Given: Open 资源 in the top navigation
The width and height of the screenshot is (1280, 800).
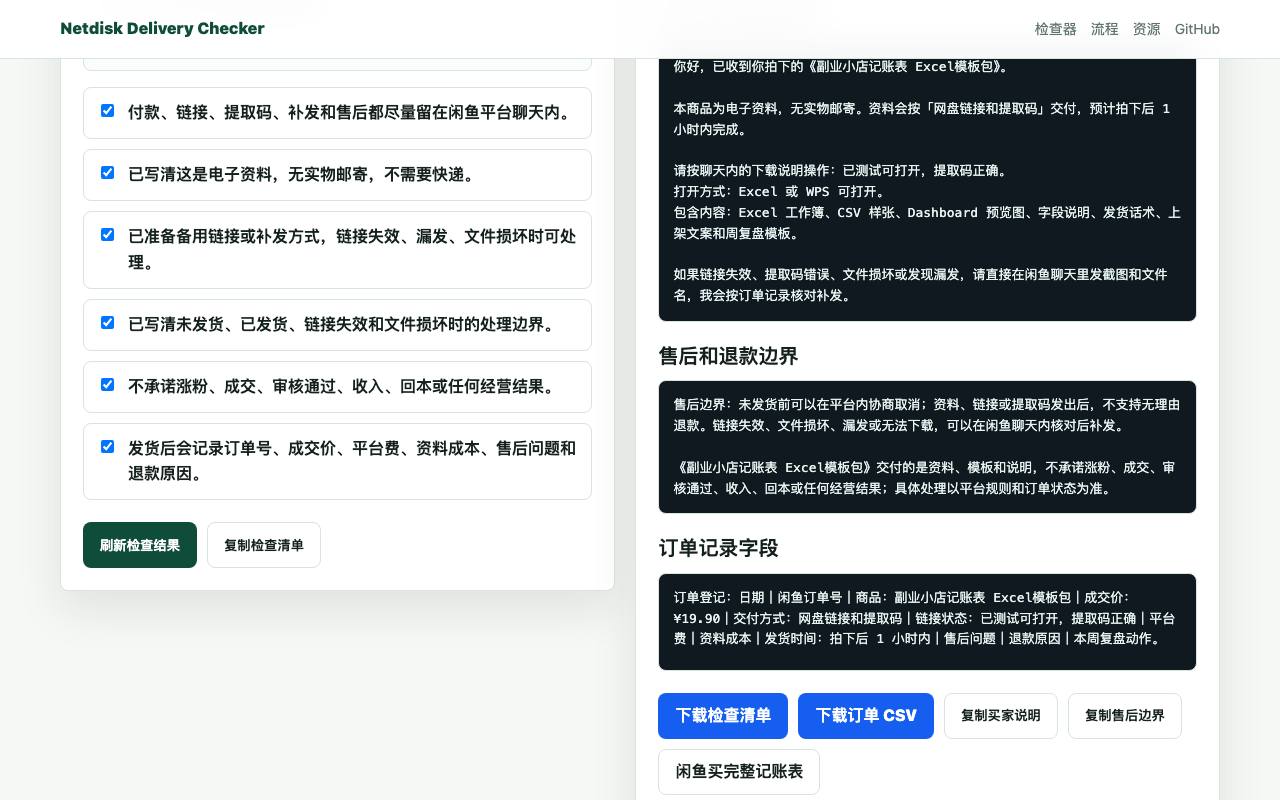Looking at the screenshot, I should [x=1147, y=29].
